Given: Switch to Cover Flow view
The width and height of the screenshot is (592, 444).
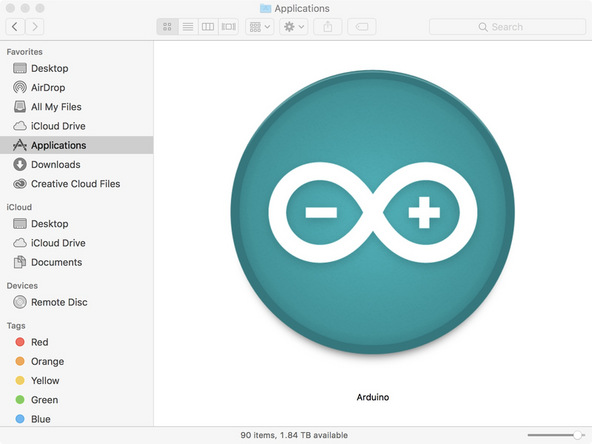Looking at the screenshot, I should point(228,27).
